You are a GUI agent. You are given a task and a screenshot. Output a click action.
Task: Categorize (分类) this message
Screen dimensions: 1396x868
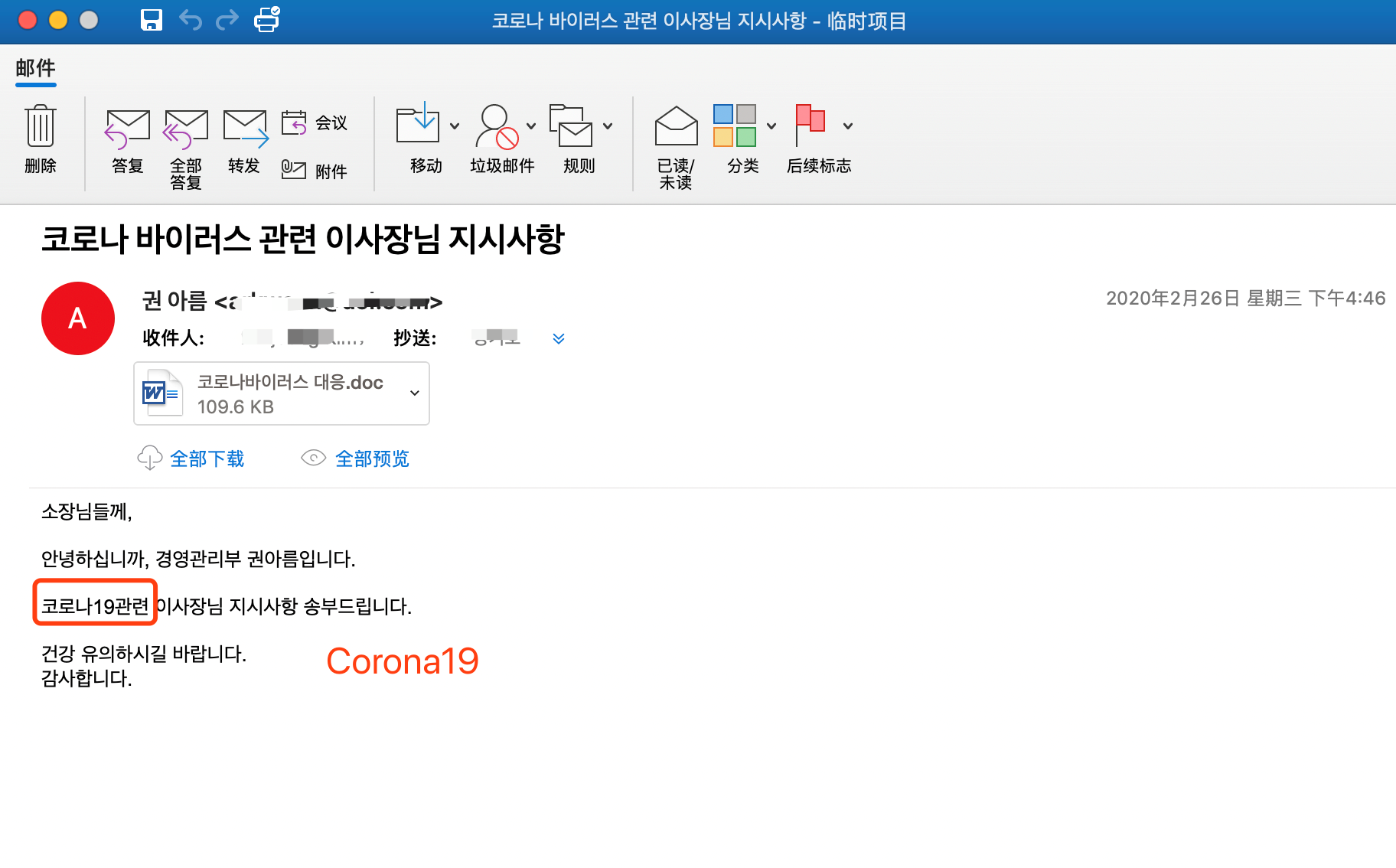point(736,139)
